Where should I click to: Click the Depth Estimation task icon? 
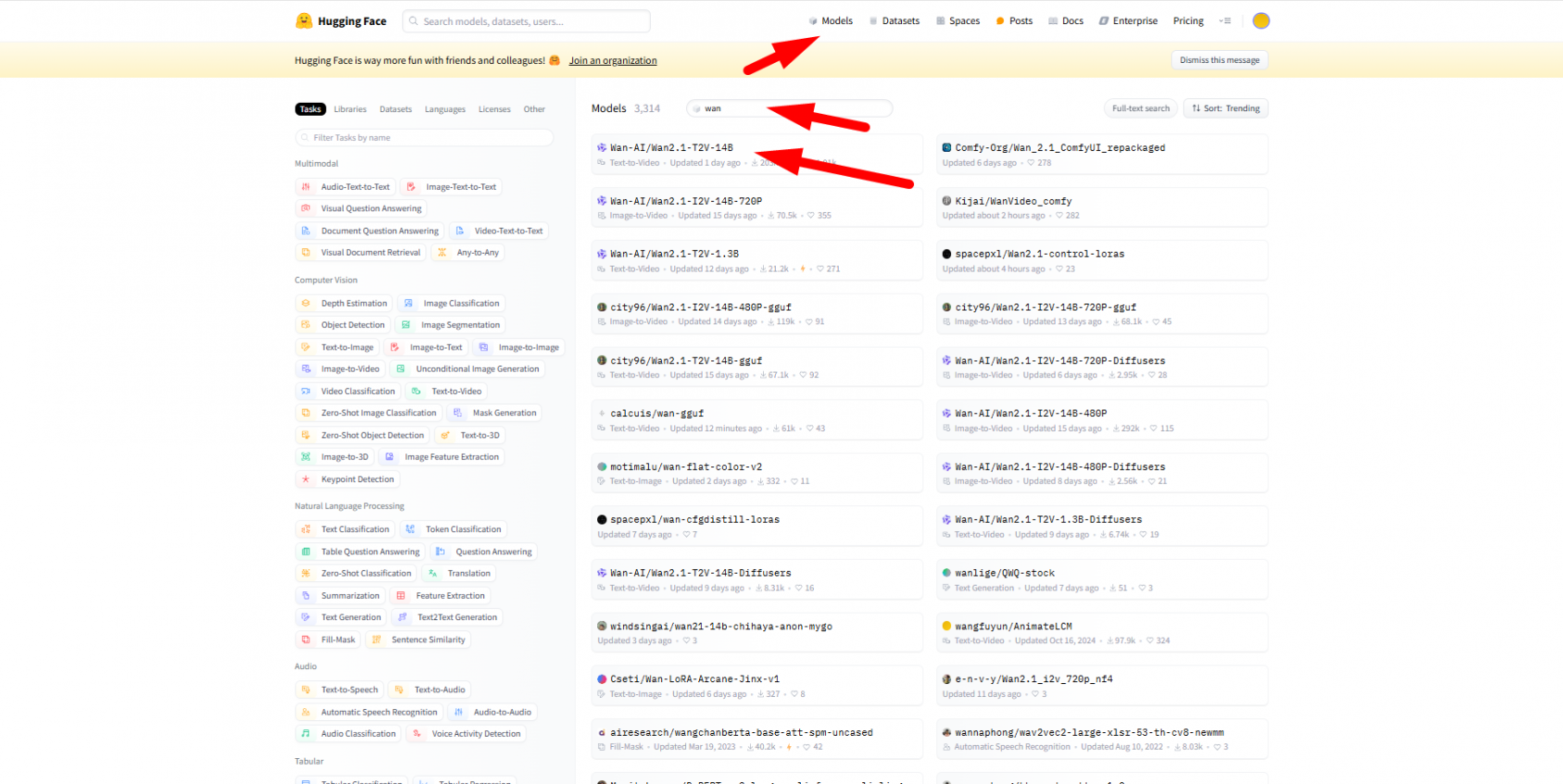pos(306,304)
